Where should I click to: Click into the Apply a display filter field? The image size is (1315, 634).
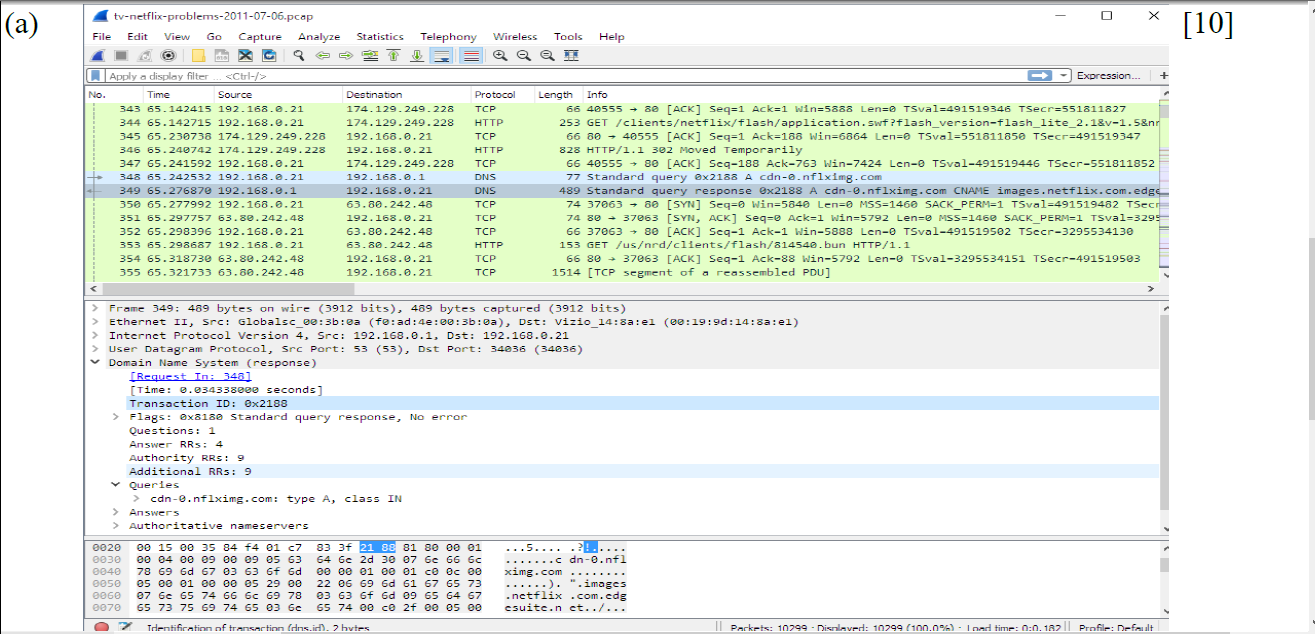click(565, 76)
